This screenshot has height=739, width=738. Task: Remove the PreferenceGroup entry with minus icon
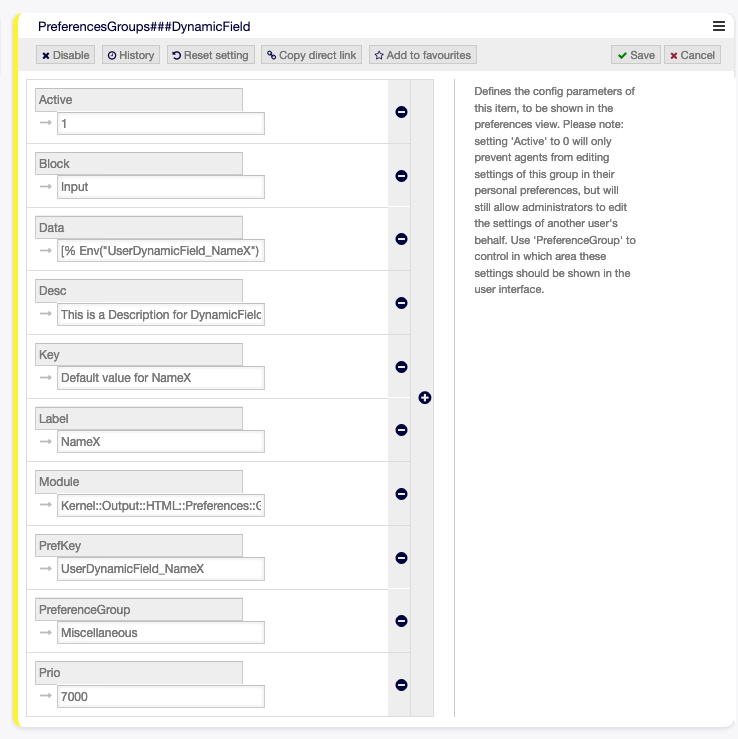tap(401, 621)
